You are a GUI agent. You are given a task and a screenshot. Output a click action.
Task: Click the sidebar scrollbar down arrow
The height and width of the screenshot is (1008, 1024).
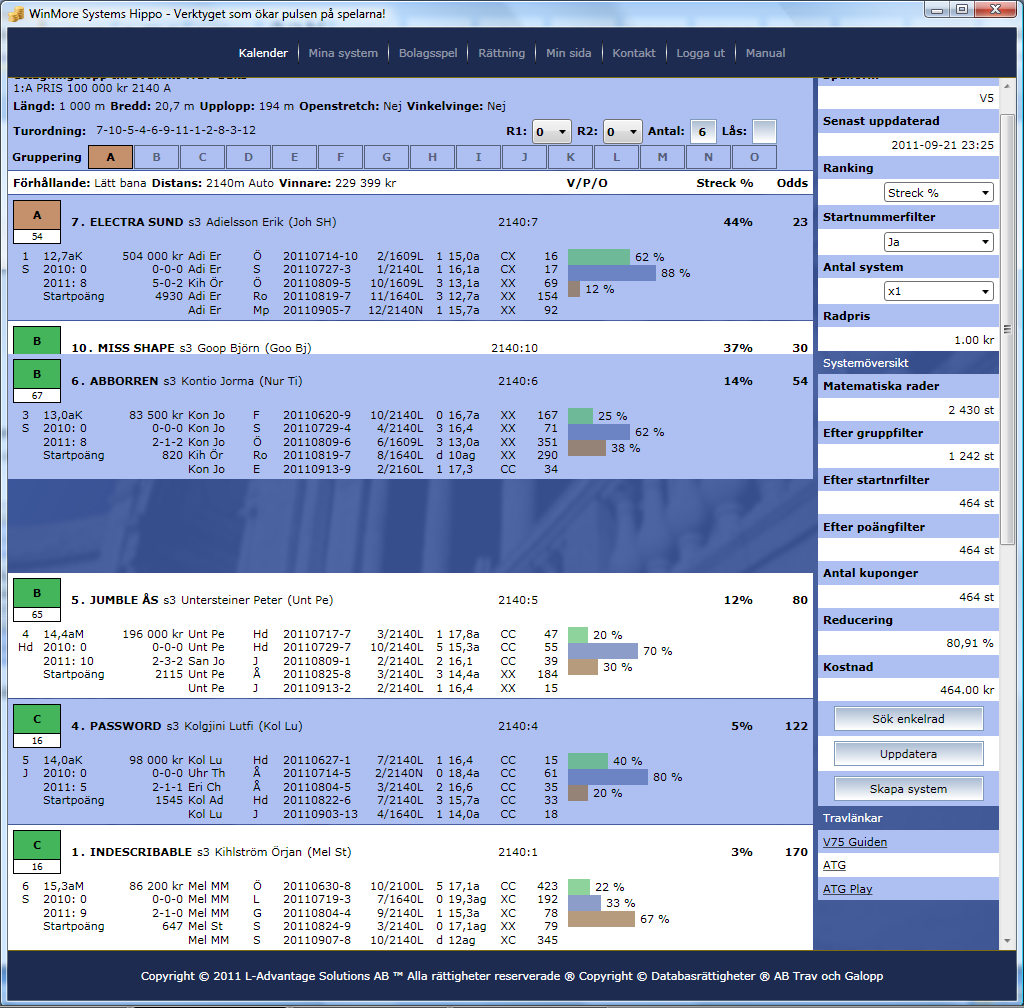pyautogui.click(x=1007, y=941)
